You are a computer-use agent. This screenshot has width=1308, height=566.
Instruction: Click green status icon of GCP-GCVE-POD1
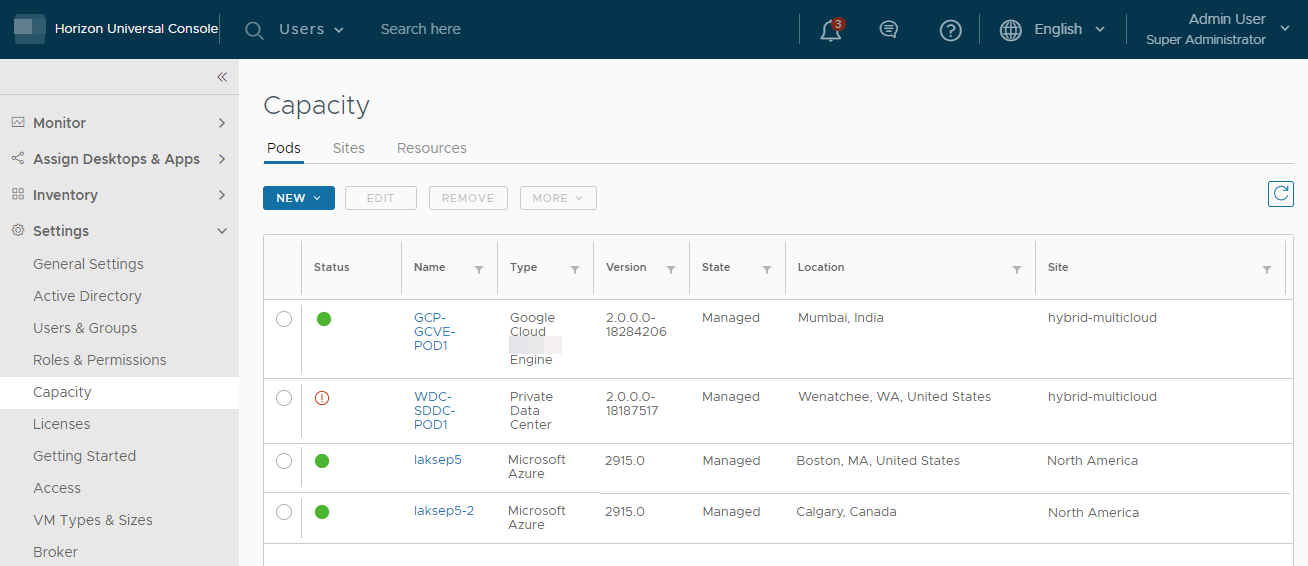pyautogui.click(x=324, y=319)
